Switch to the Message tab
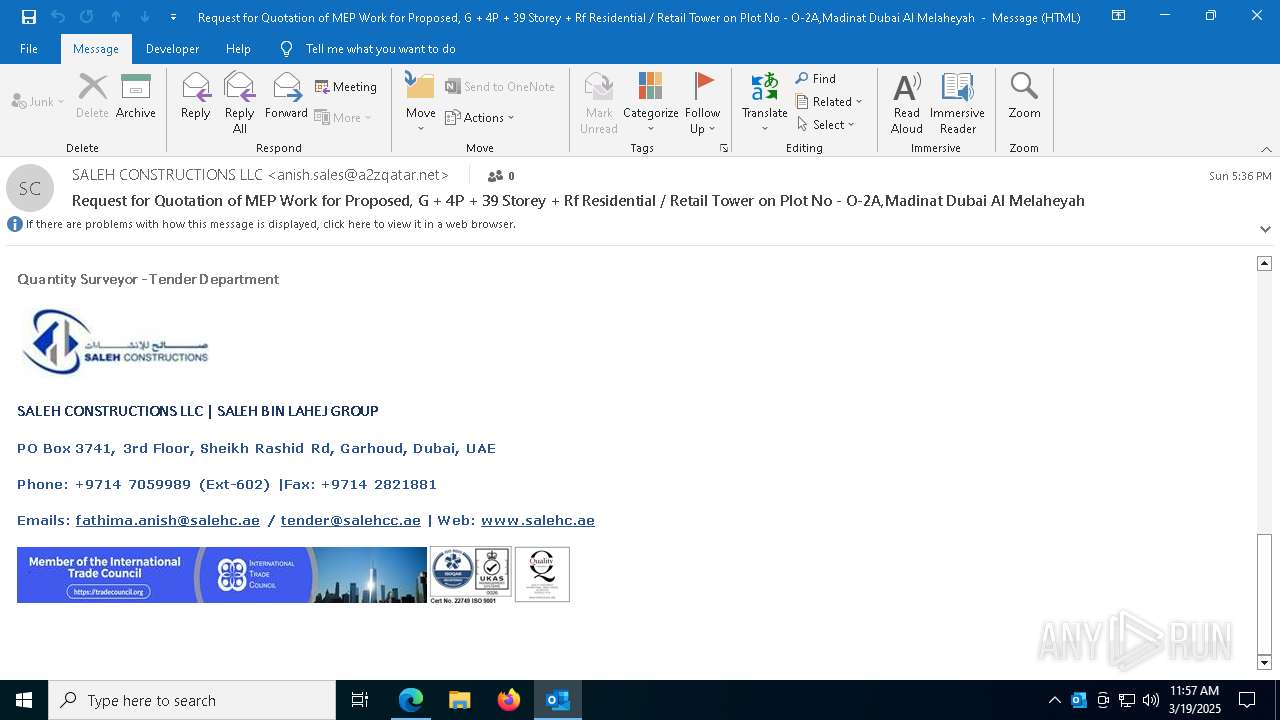Image resolution: width=1280 pixels, height=720 pixels. (96, 49)
